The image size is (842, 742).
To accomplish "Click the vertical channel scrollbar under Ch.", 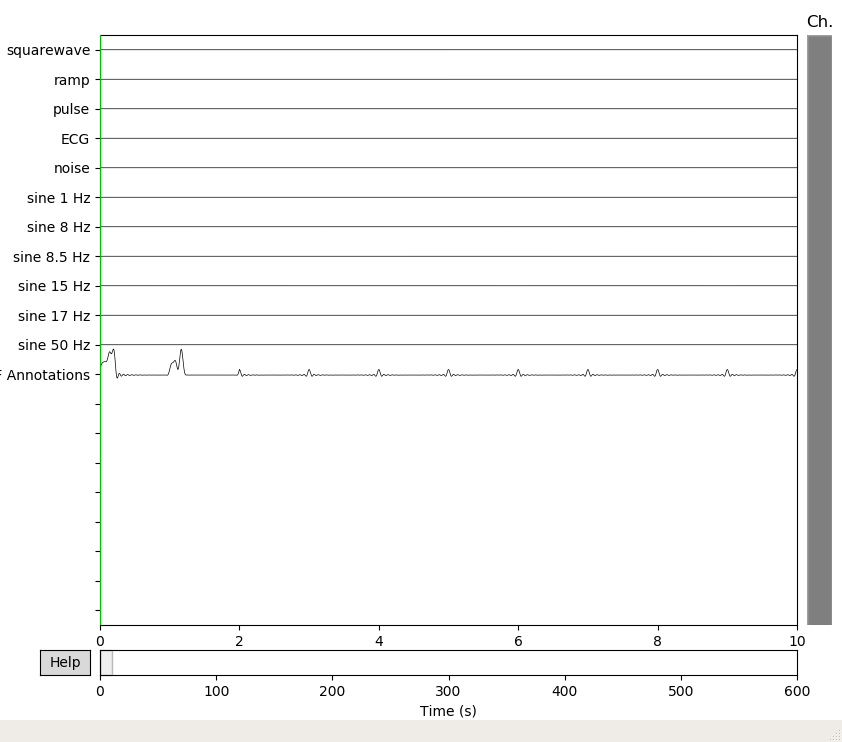I will 819,330.
